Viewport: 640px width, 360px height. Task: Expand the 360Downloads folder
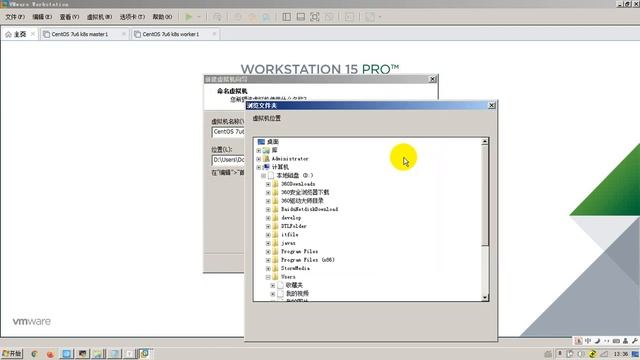point(268,184)
